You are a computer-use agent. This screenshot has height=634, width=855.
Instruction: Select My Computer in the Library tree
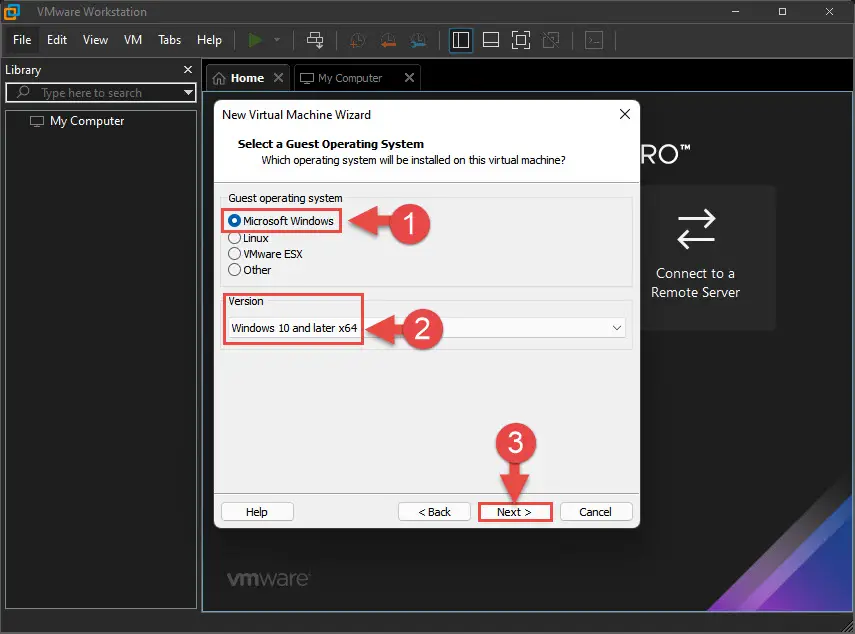(x=87, y=121)
